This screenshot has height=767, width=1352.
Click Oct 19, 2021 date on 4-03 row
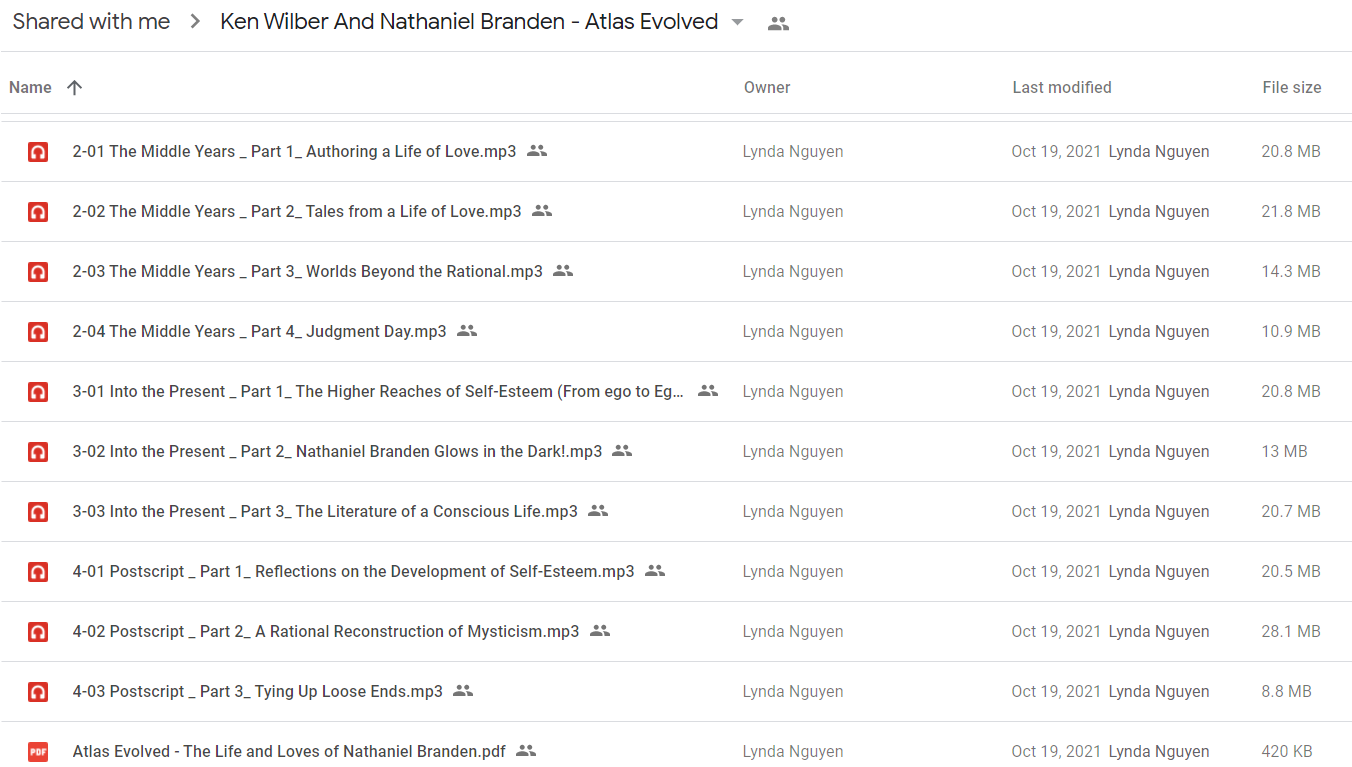pyautogui.click(x=1056, y=692)
